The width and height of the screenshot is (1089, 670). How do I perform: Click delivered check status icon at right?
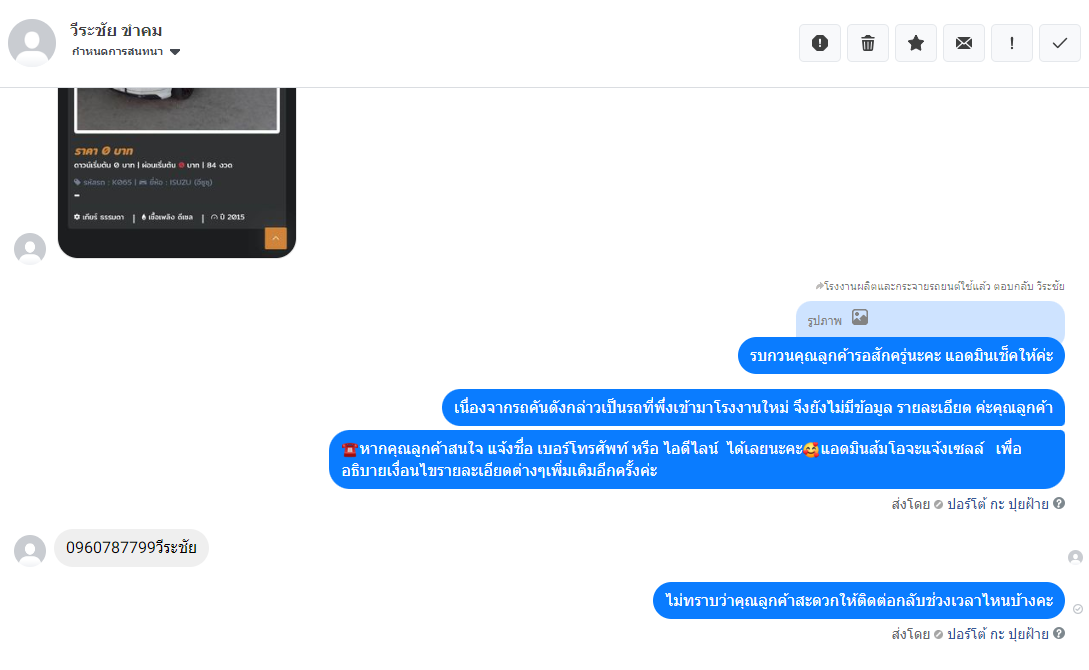click(x=1078, y=609)
